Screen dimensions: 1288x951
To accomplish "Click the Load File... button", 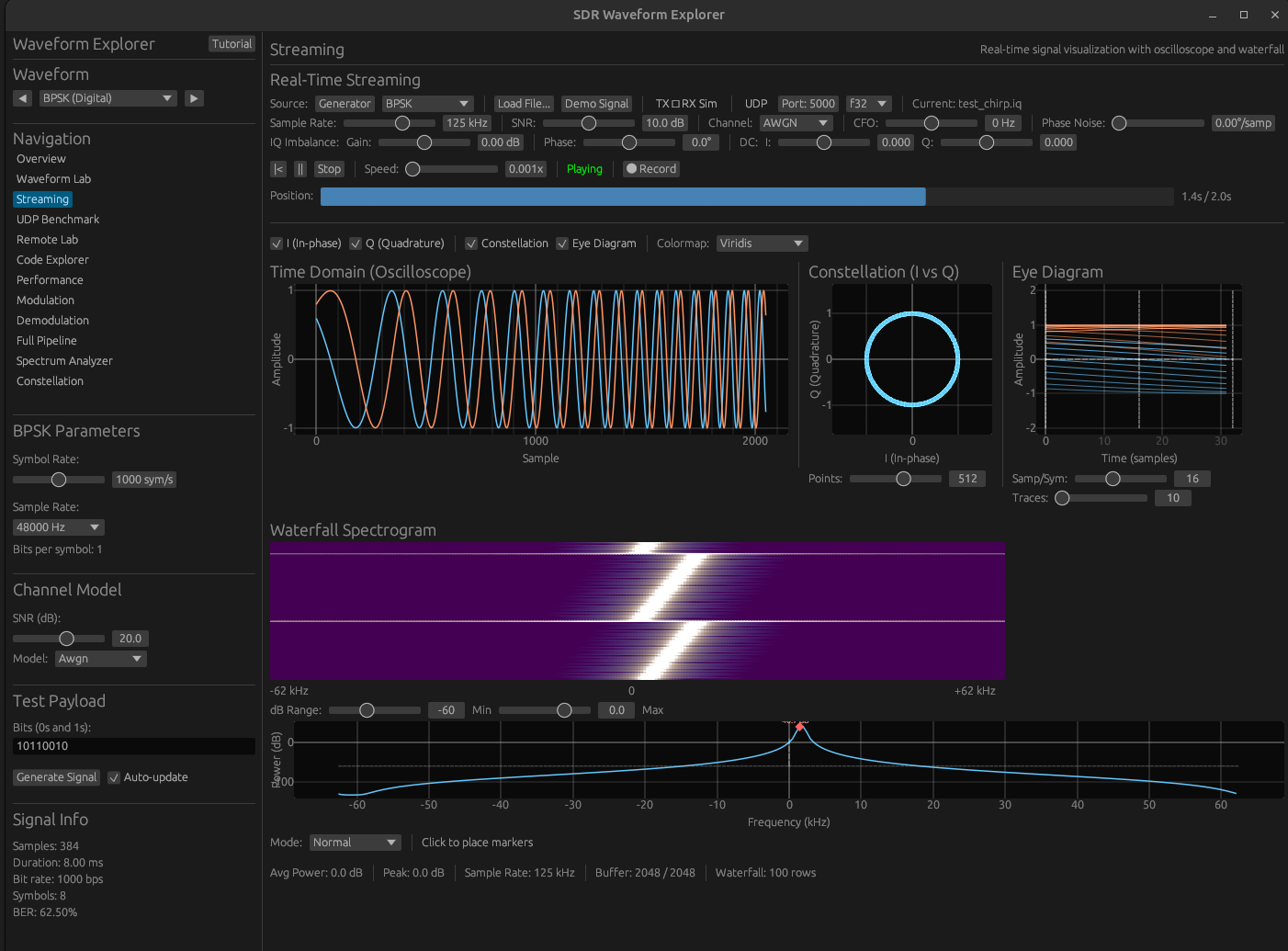I will coord(524,104).
